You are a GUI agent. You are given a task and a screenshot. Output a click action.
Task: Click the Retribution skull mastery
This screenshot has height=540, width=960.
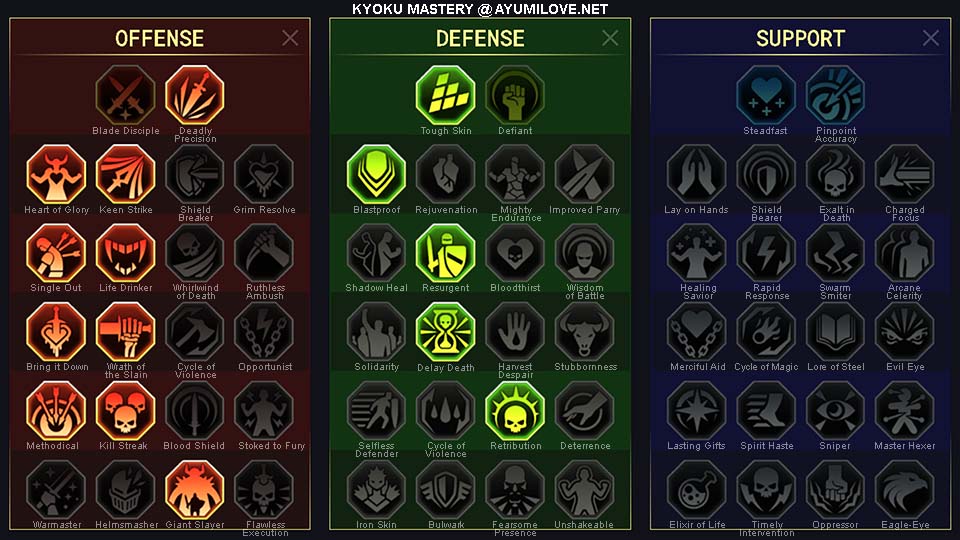pos(515,411)
